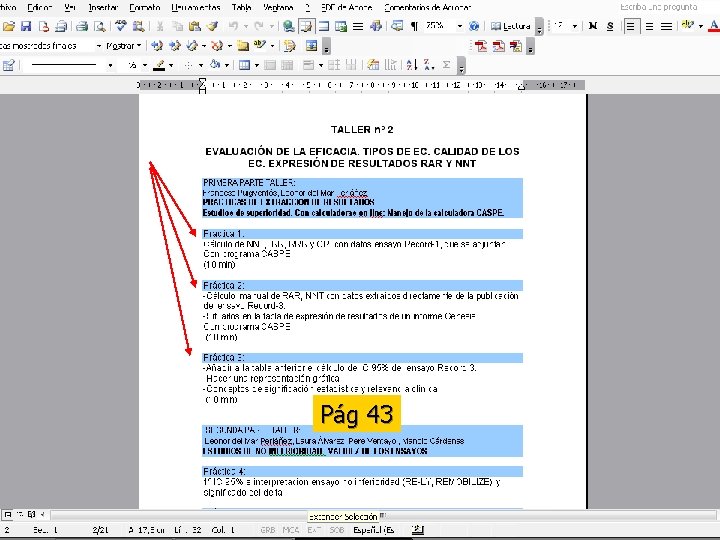Screen dimensions: 720x540
Task: Select the Format Painter brush icon
Action: [x=212, y=26]
